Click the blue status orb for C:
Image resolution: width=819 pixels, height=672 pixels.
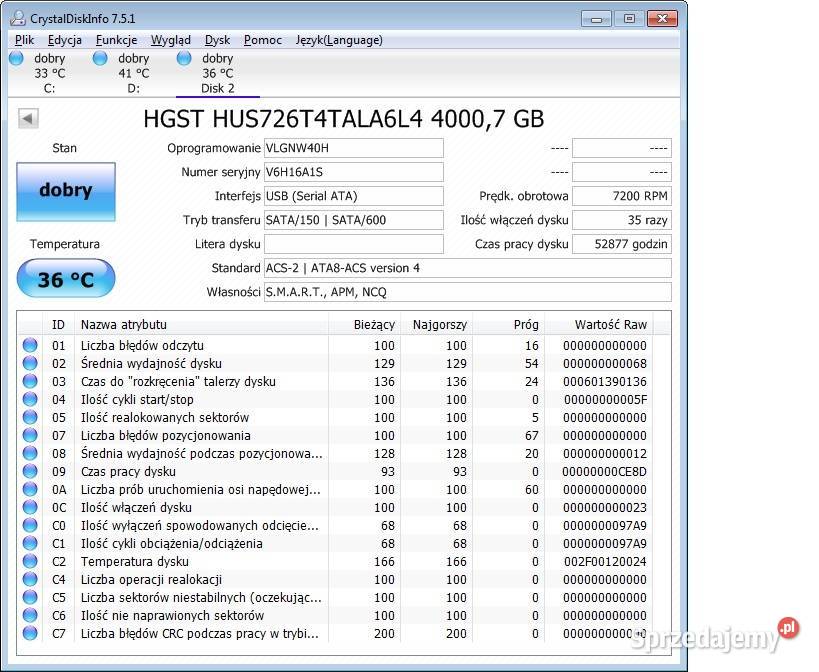[x=17, y=58]
